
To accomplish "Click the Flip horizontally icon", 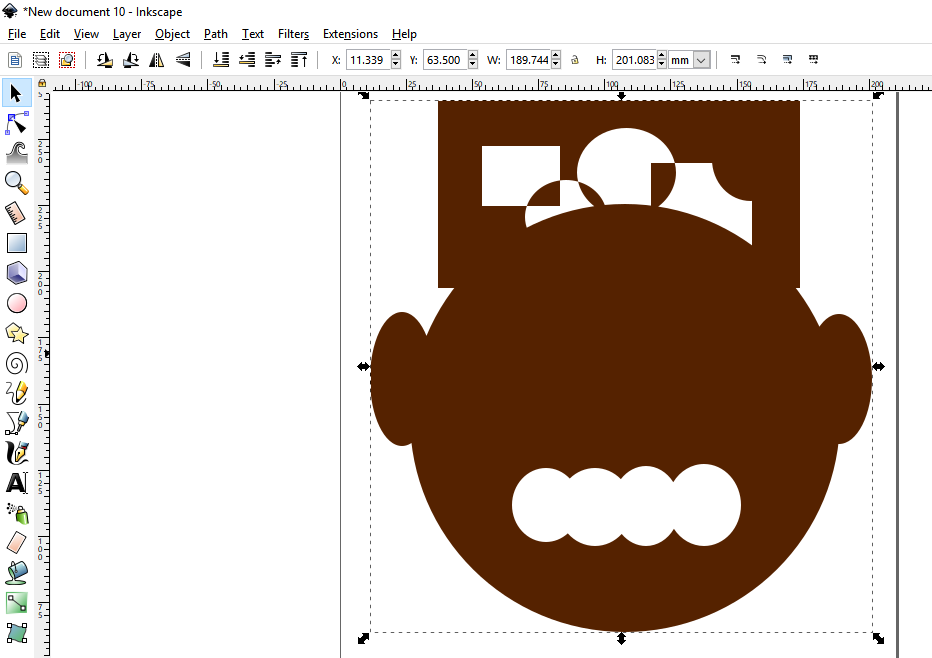I will pos(156,60).
